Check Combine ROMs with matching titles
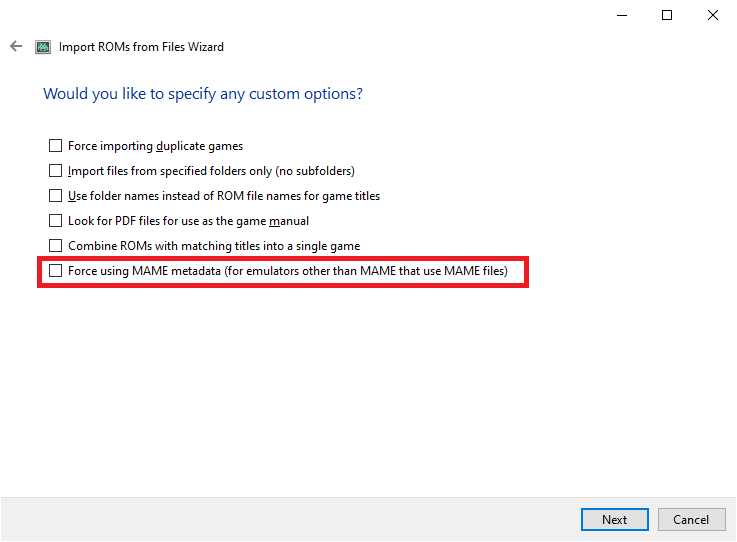The width and height of the screenshot is (737, 542). [x=55, y=245]
